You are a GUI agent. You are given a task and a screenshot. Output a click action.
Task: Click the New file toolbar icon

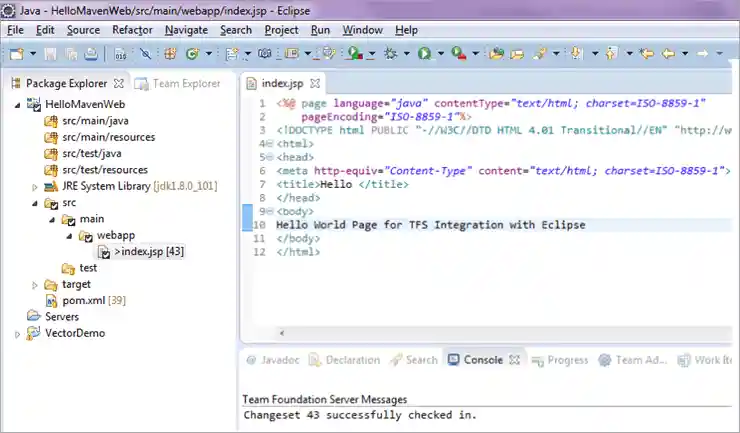pyautogui.click(x=17, y=53)
